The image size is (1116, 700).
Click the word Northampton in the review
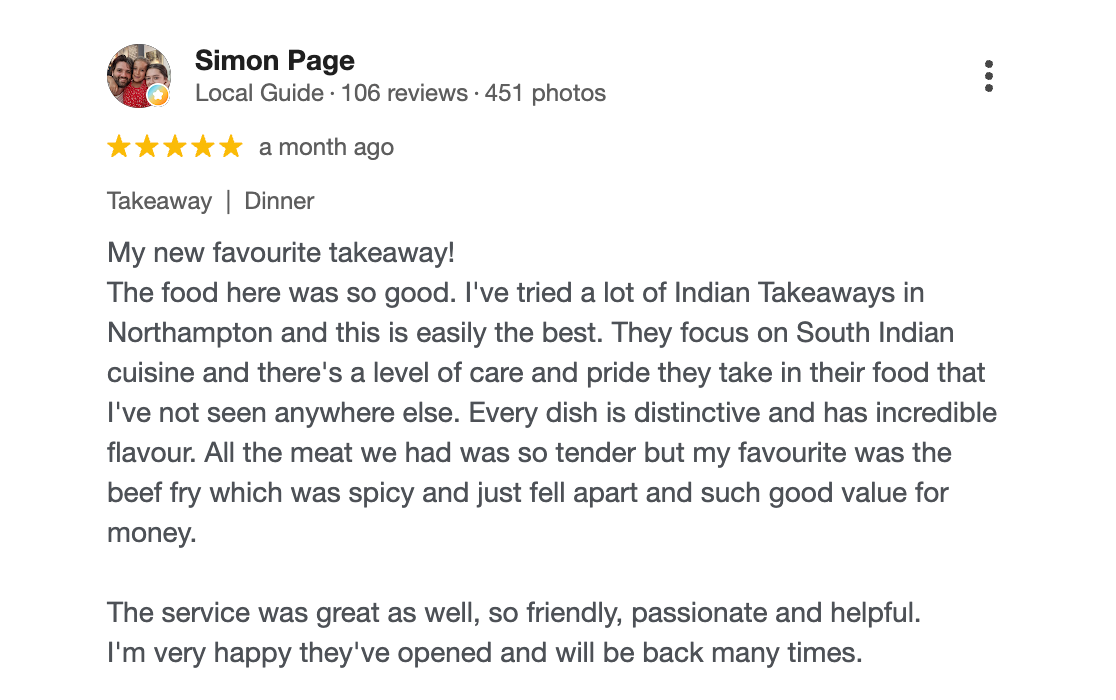(x=189, y=333)
